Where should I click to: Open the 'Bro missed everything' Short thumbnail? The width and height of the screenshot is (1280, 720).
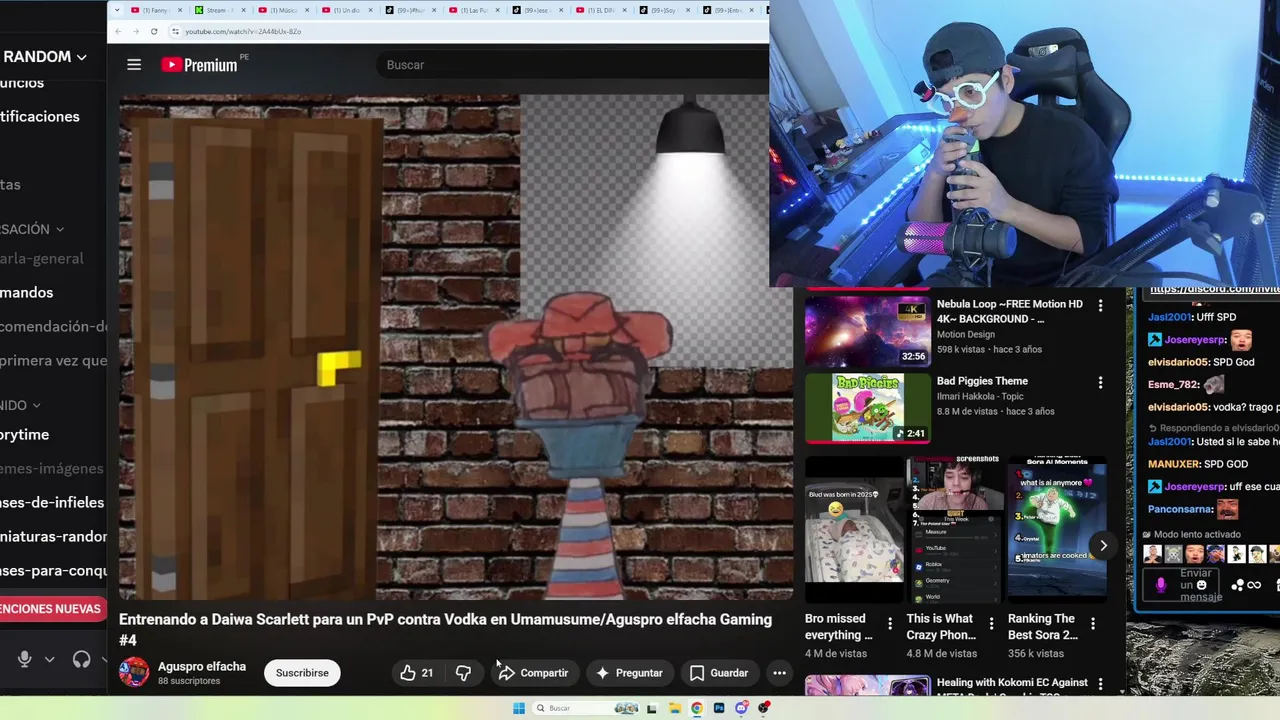tap(855, 528)
